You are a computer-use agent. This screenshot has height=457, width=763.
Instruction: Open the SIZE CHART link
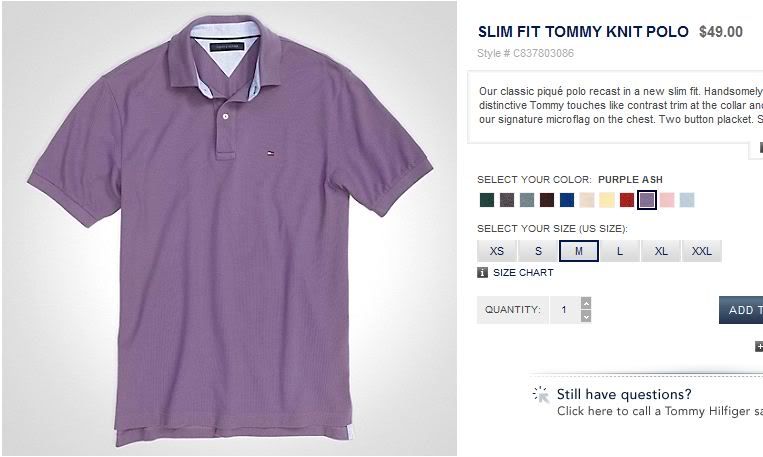click(x=523, y=272)
